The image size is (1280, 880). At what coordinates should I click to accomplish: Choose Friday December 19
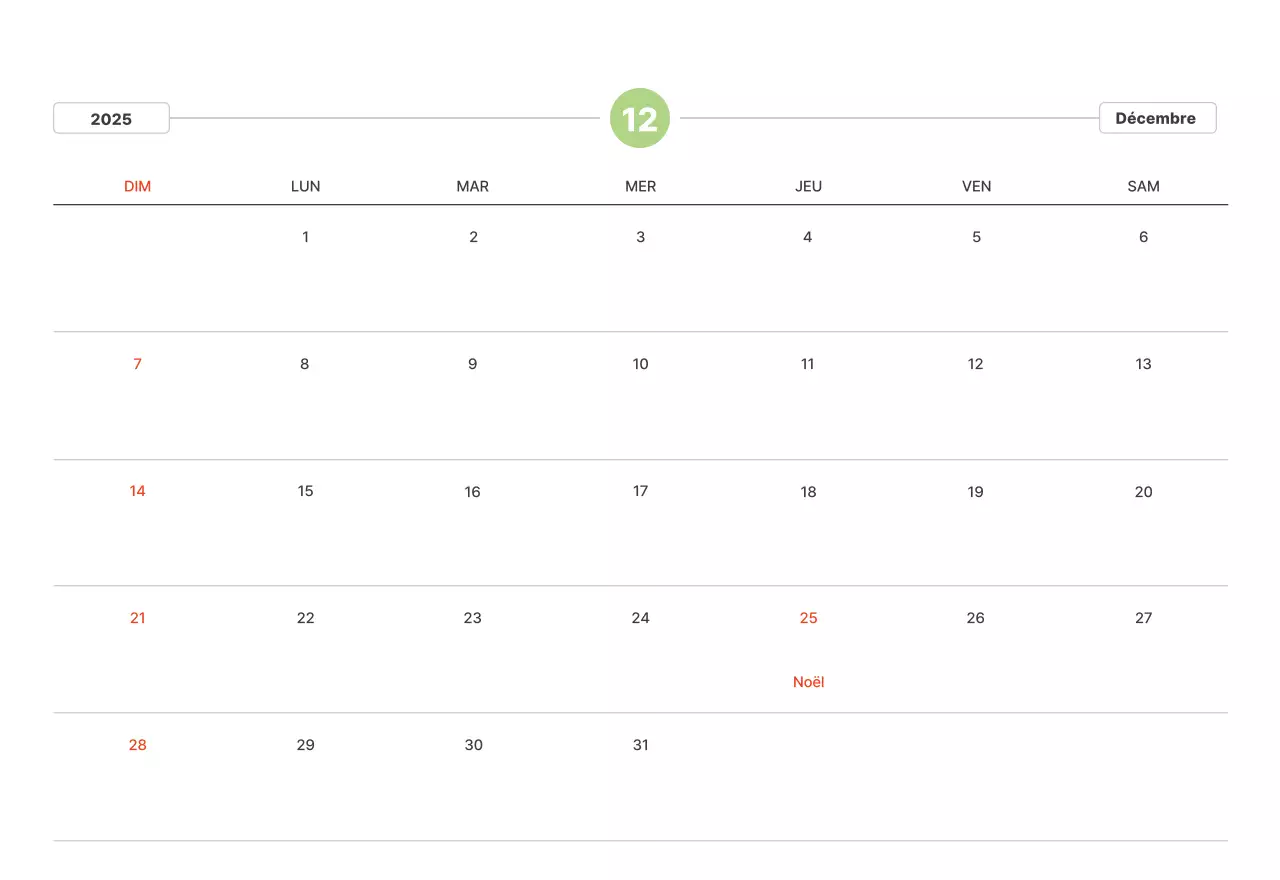click(975, 491)
